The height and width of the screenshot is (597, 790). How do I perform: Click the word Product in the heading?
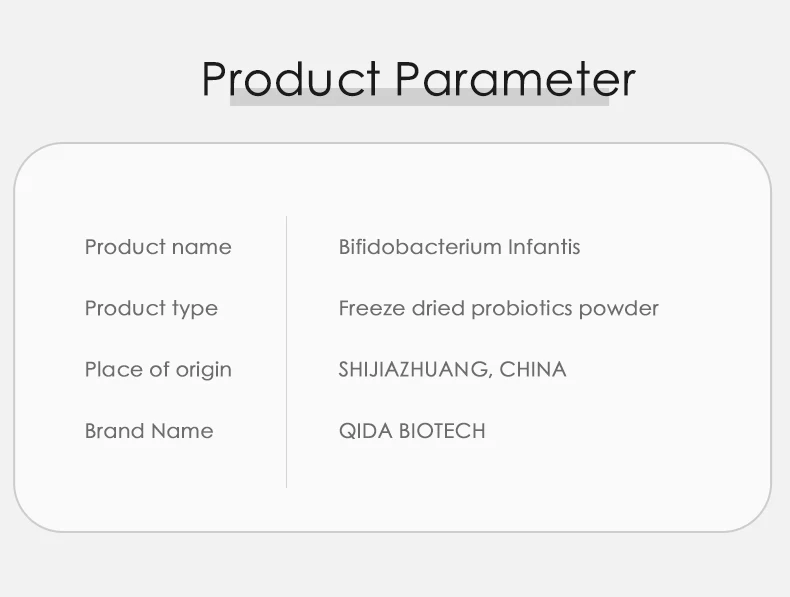[291, 78]
